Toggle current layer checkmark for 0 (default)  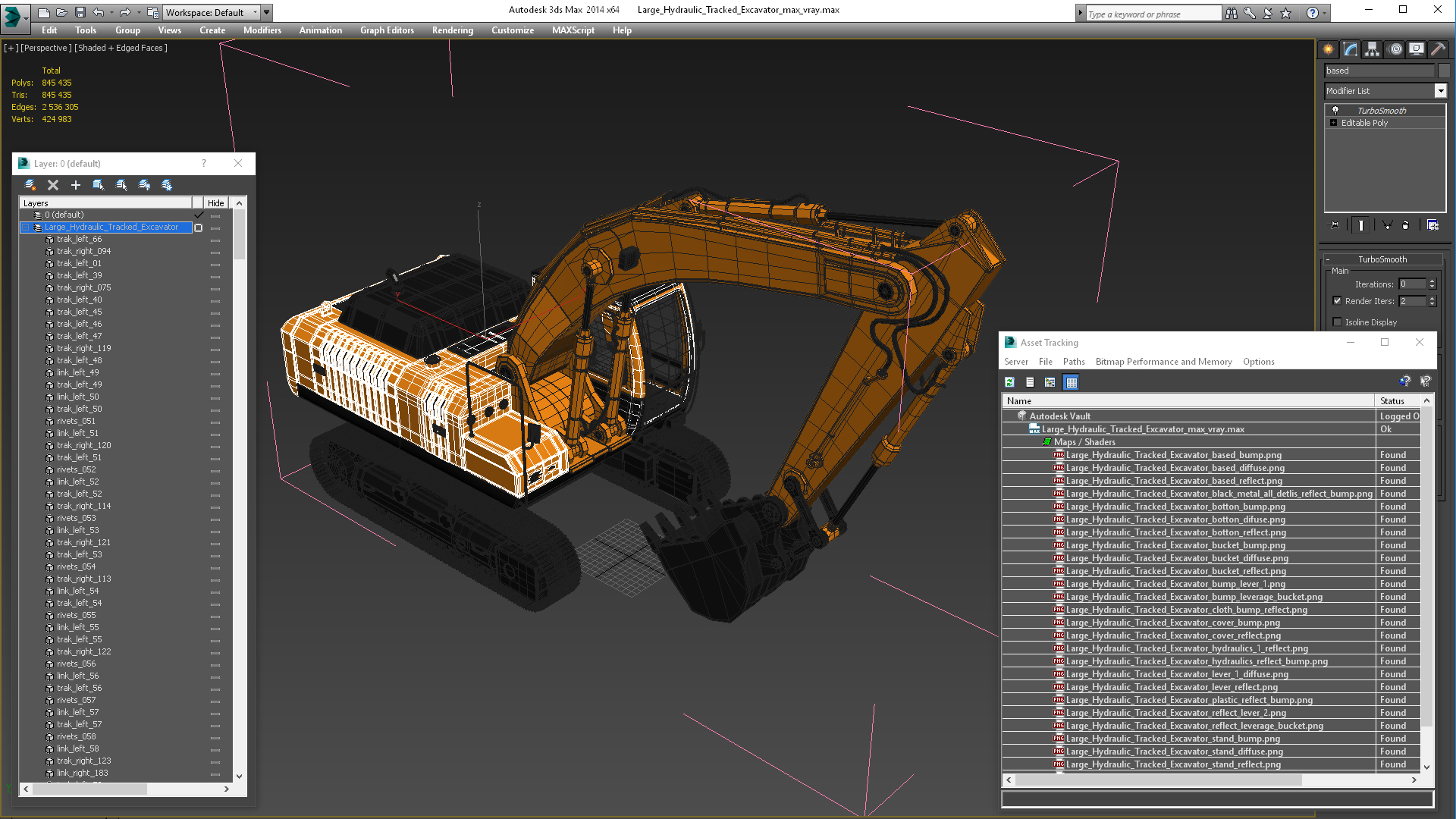click(x=199, y=215)
